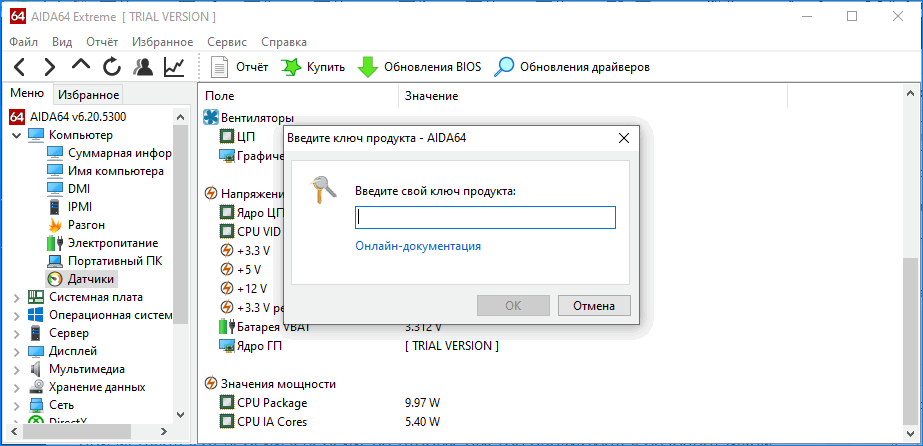Screen dimensions: 923x446
Task: Select Суммарная информация tree item
Action: click(109, 153)
